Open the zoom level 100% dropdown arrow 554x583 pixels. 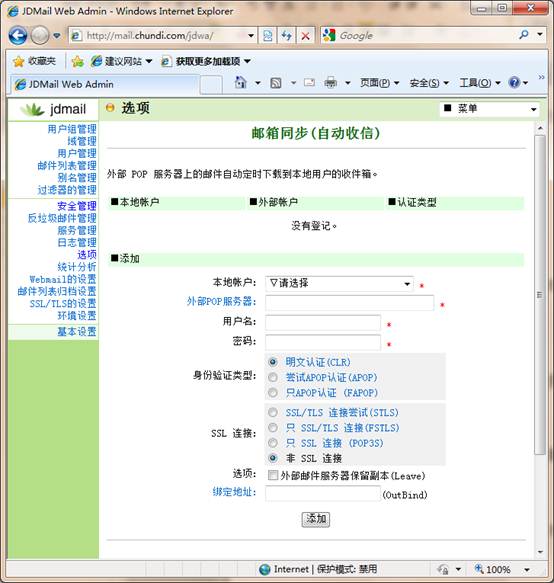(527, 570)
